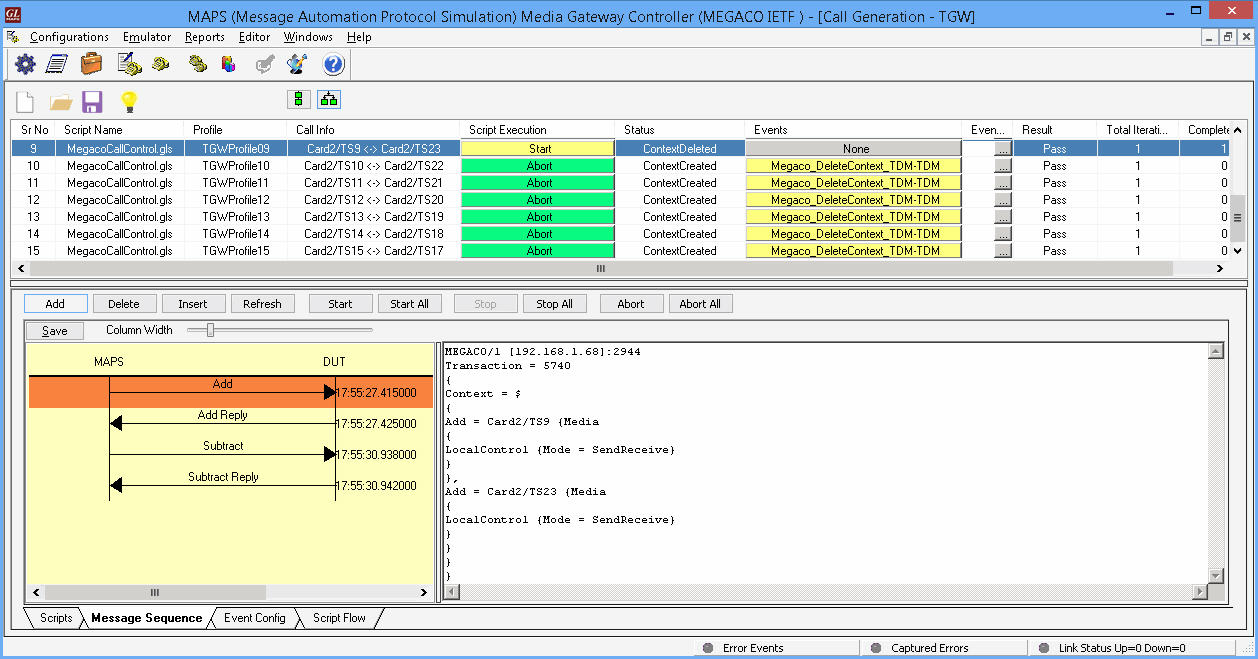Image resolution: width=1258 pixels, height=659 pixels.
Task: Click the lined notepad toolbar icon
Action: click(x=57, y=64)
